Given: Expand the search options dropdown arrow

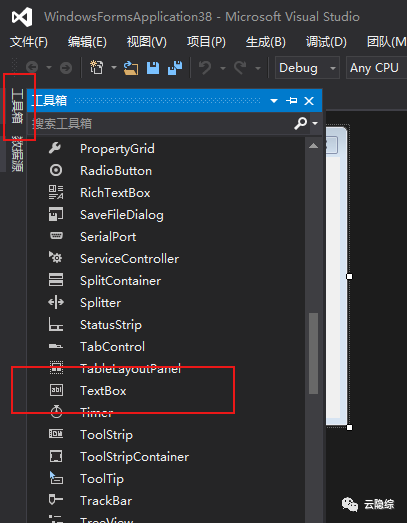Looking at the screenshot, I should coord(315,123).
